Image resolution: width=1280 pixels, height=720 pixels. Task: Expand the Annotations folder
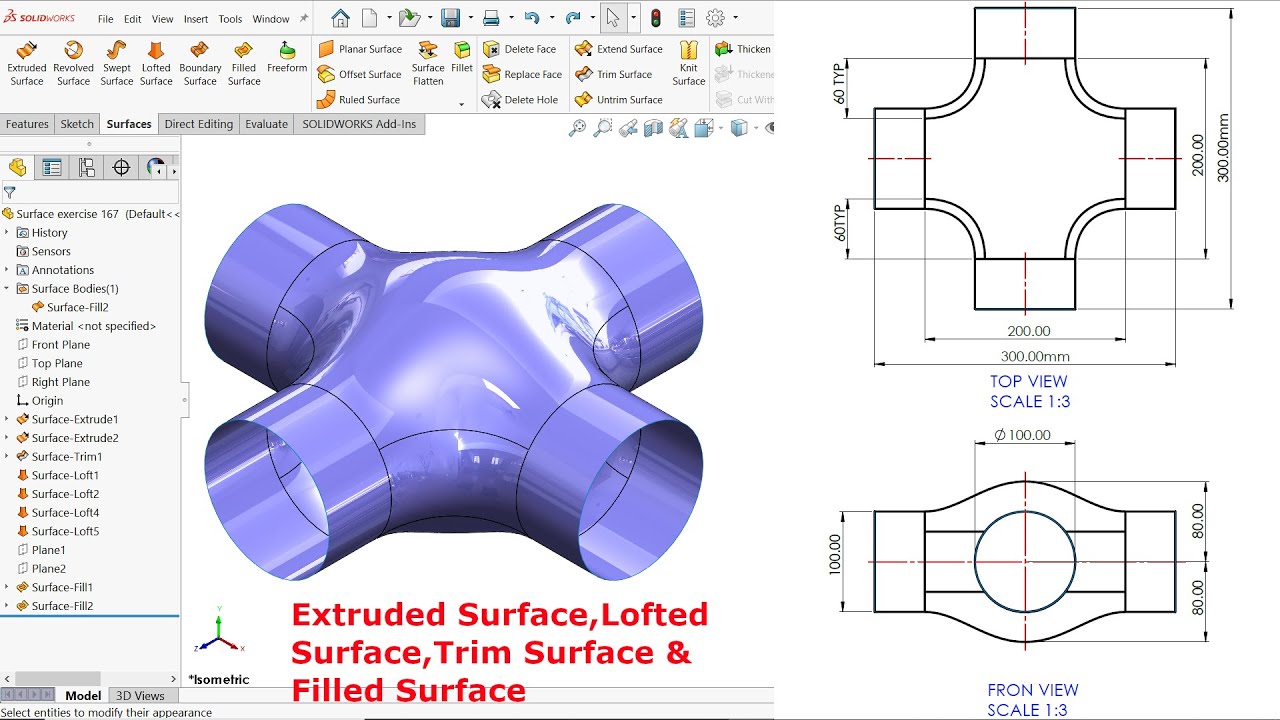(7, 270)
